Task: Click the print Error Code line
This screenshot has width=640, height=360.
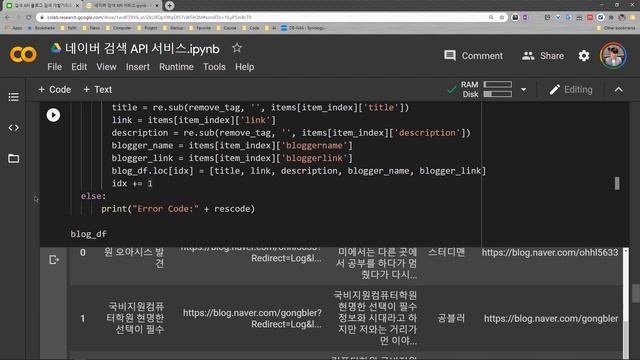Action: pos(178,209)
